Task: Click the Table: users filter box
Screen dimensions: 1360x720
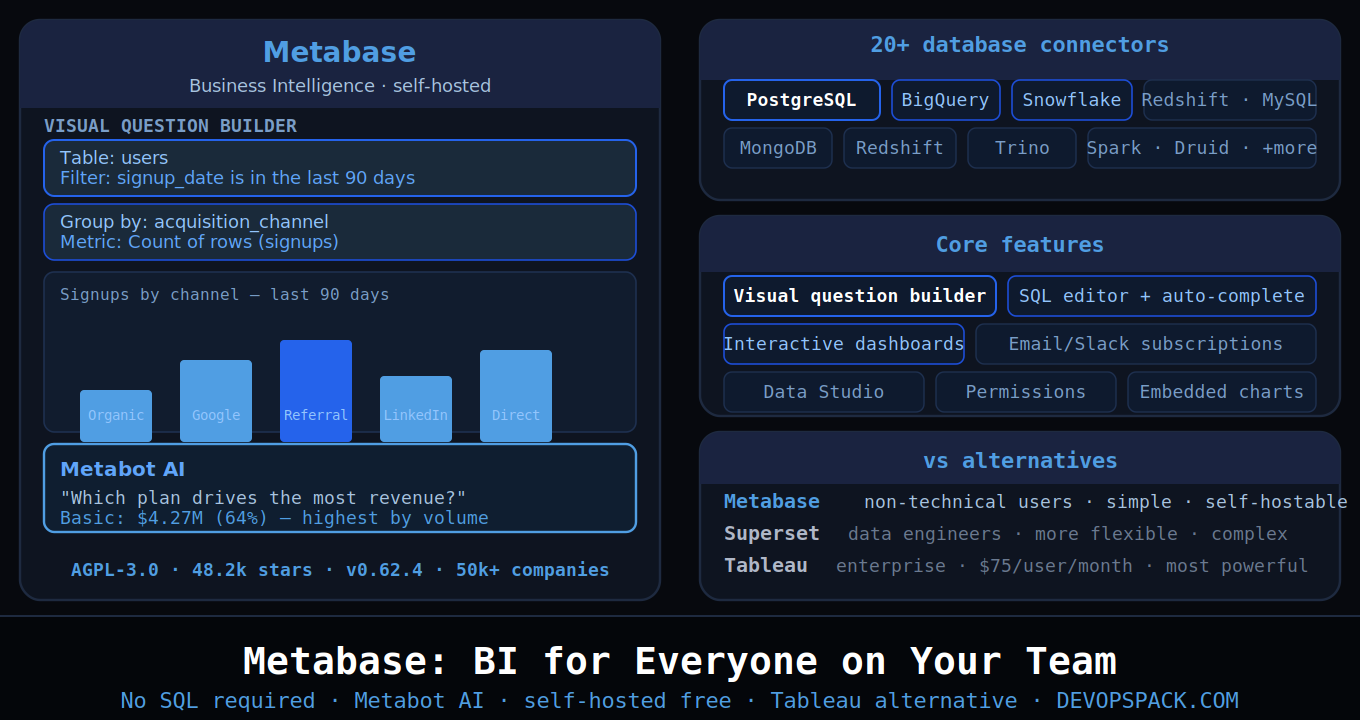Action: tap(340, 168)
